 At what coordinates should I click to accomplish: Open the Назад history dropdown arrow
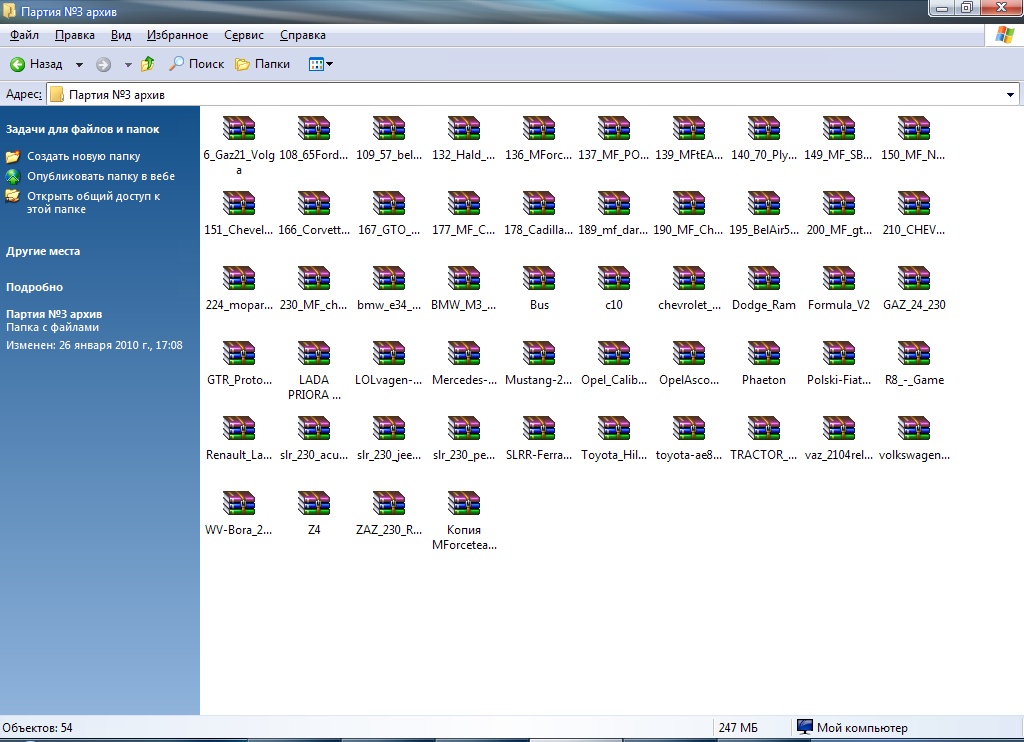coord(79,64)
